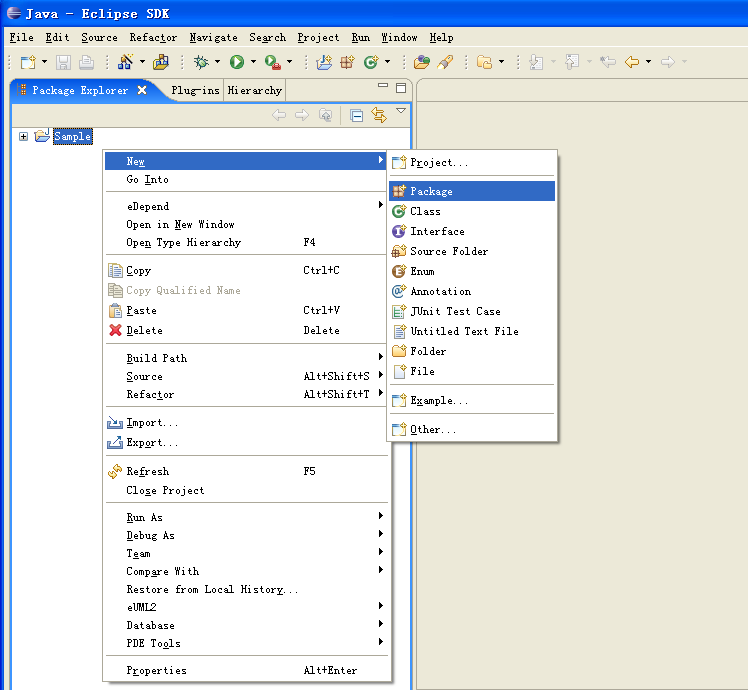Choose Source Folder from the New submenu

[x=472, y=251]
